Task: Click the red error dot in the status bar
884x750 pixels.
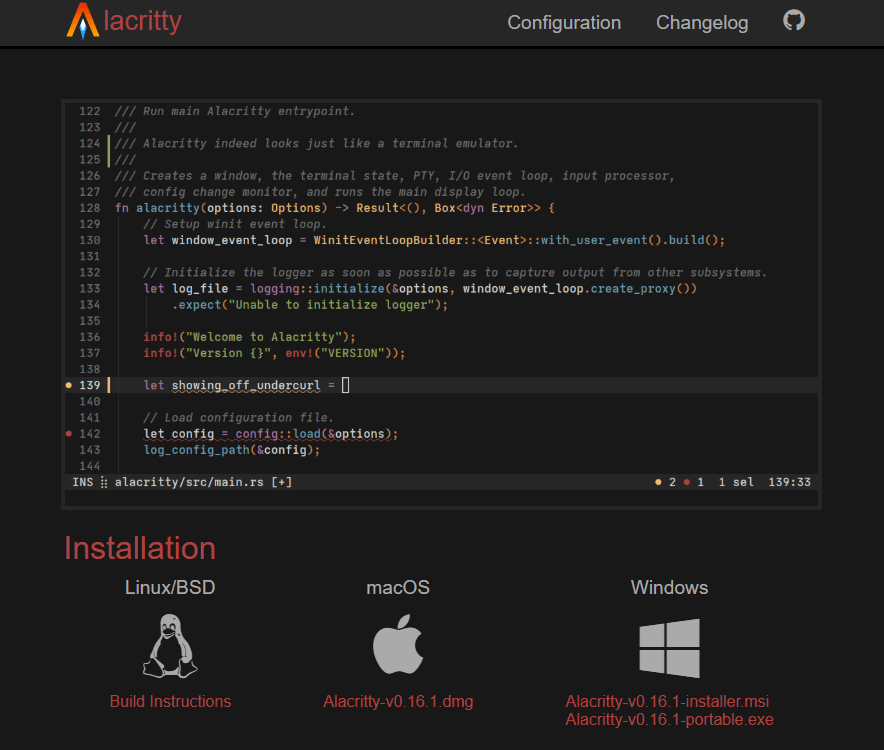Action: [x=687, y=481]
